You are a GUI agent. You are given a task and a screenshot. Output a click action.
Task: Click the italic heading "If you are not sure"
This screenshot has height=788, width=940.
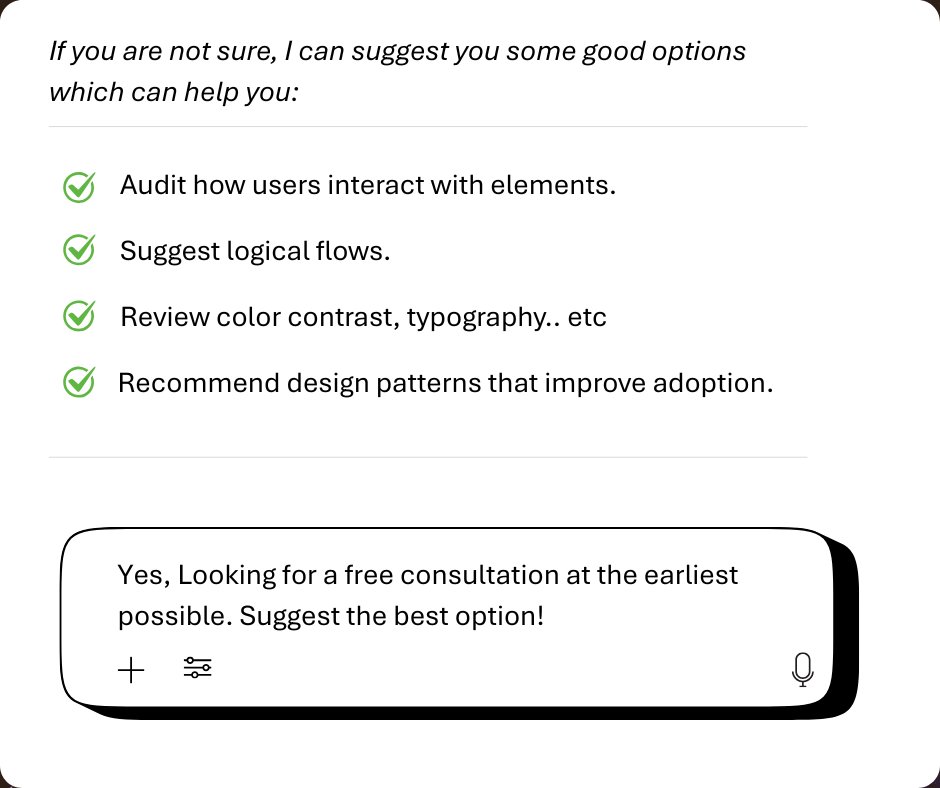coord(397,51)
